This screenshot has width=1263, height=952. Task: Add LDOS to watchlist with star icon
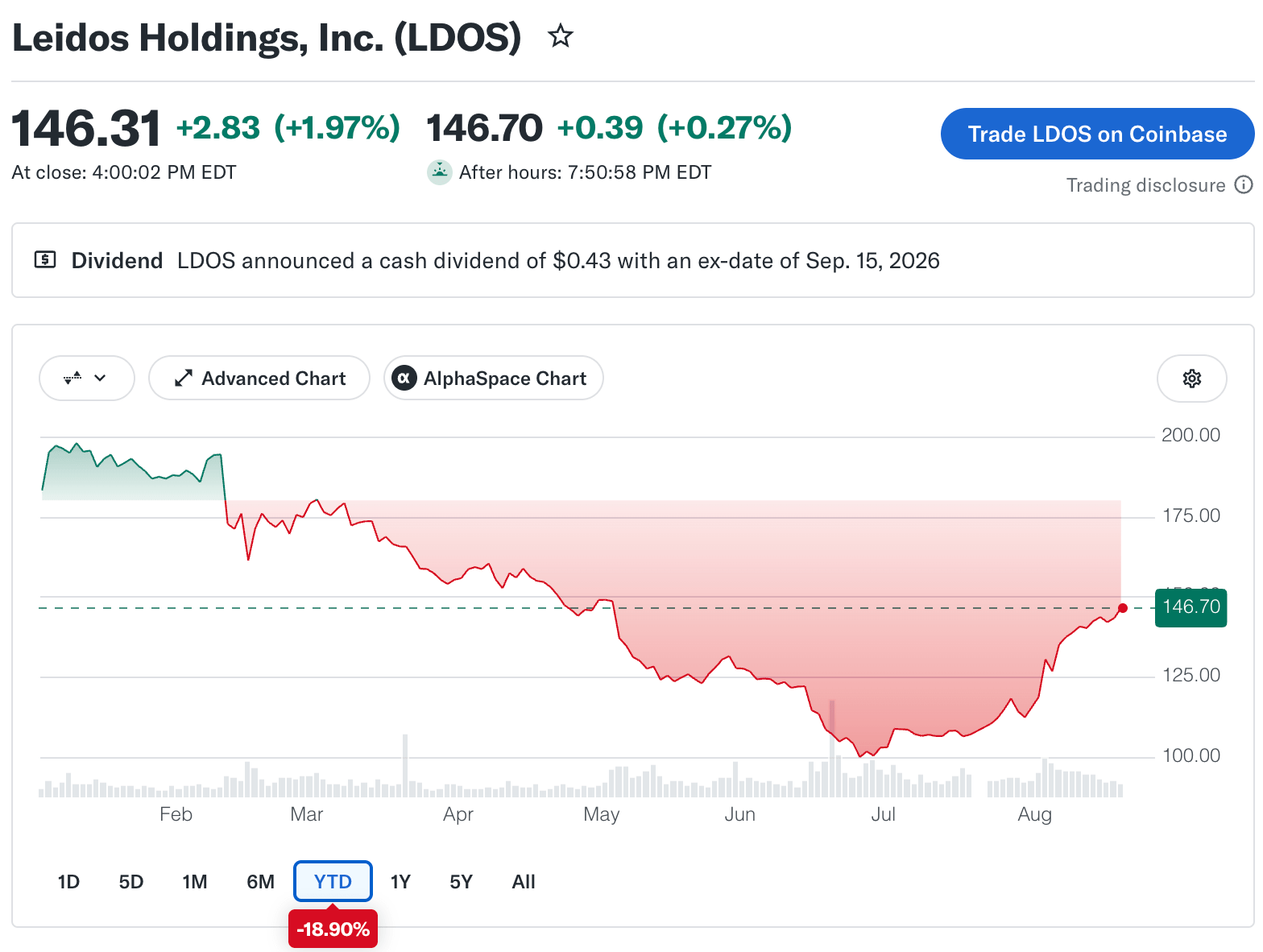pos(561,36)
